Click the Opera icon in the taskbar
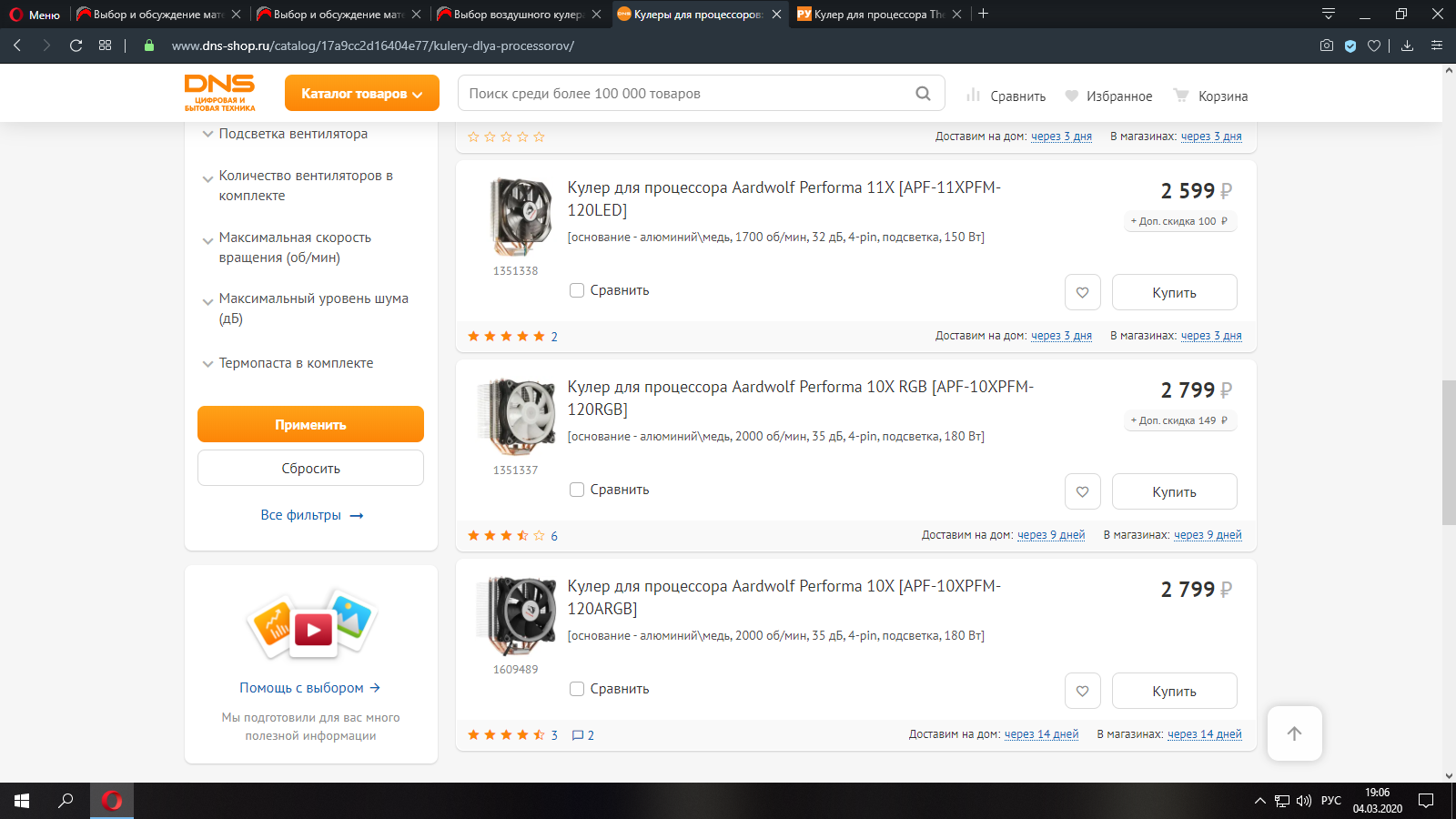Viewport: 1456px width, 819px height. tap(112, 801)
